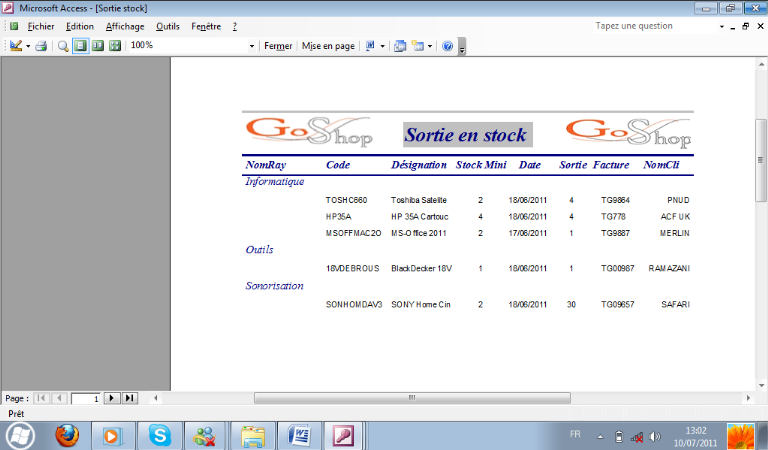This screenshot has height=450, width=768.
Task: Open the Fichier menu
Action: tap(41, 26)
